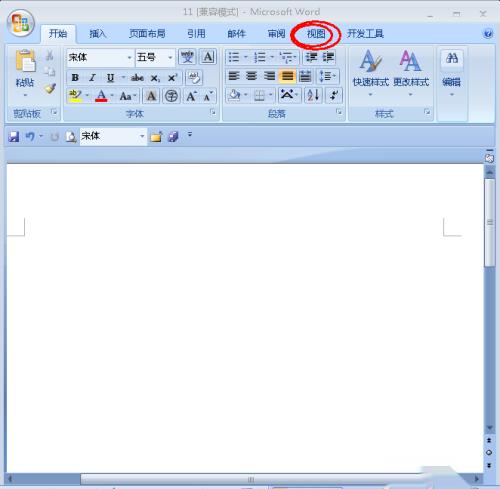
Task: Open the Office button menu
Action: [21, 23]
